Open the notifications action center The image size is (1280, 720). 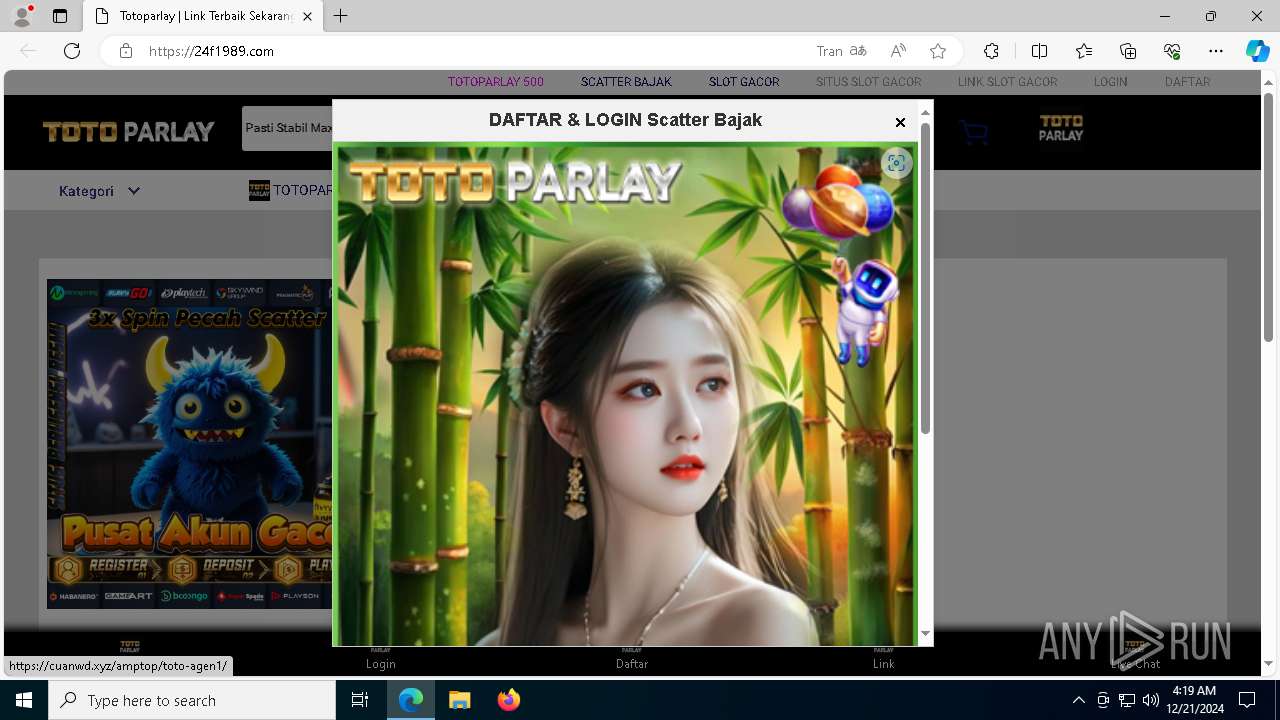coord(1247,700)
